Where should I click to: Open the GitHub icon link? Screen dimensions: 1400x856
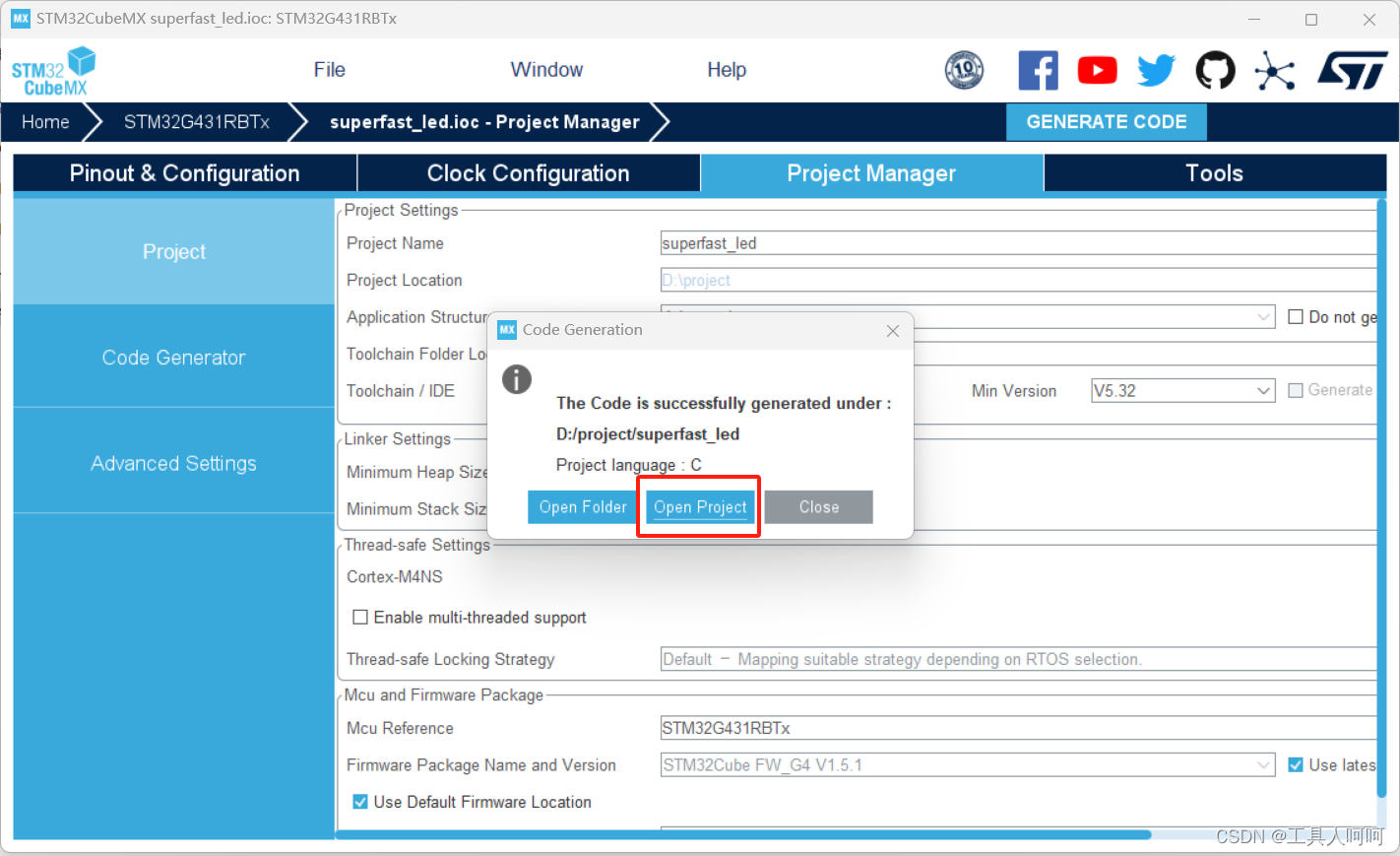pyautogui.click(x=1215, y=70)
